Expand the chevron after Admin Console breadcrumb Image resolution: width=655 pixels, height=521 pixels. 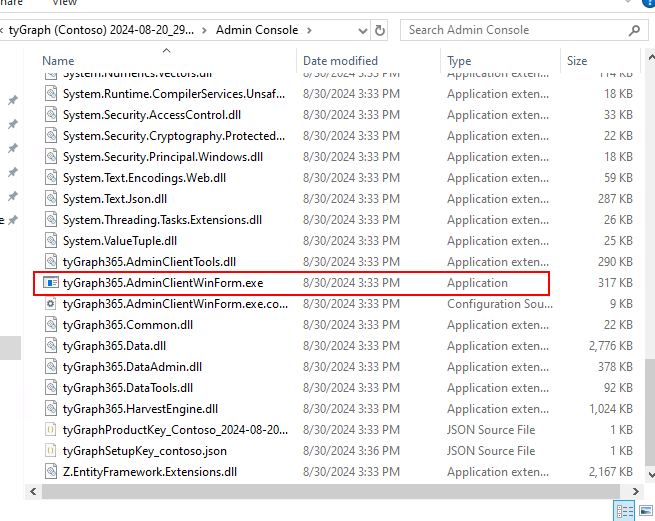tap(309, 30)
